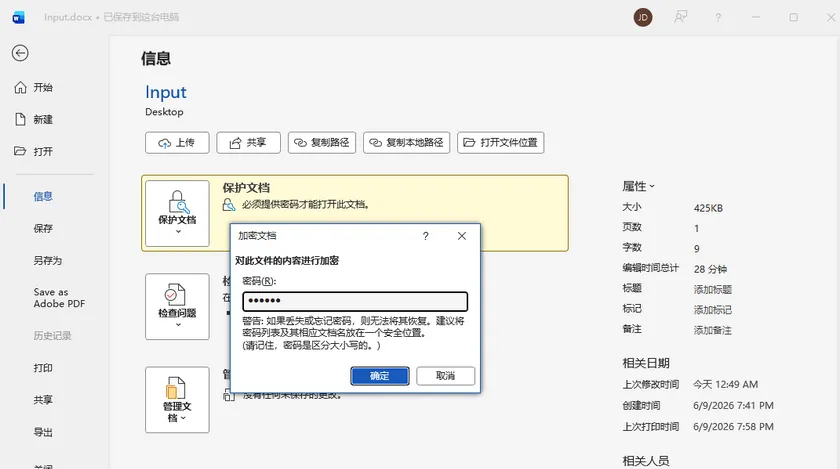Viewport: 840px width, 469px height.
Task: Choose 保存 from the sidebar
Action: pyautogui.click(x=43, y=228)
